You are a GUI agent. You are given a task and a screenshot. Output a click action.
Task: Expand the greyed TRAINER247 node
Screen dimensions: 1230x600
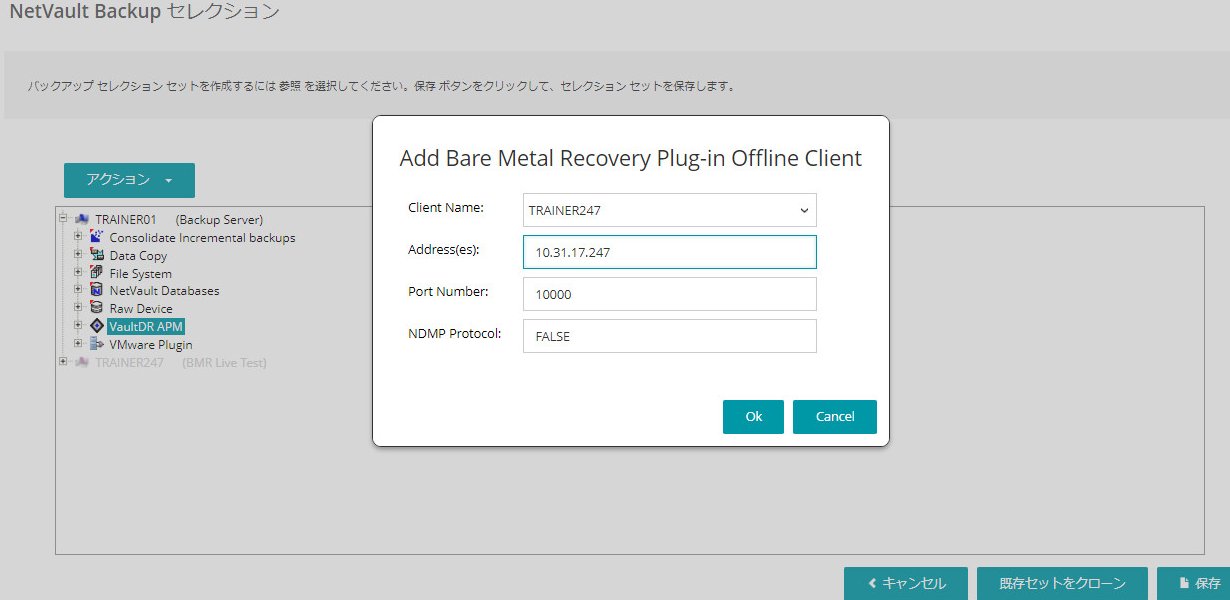click(63, 362)
